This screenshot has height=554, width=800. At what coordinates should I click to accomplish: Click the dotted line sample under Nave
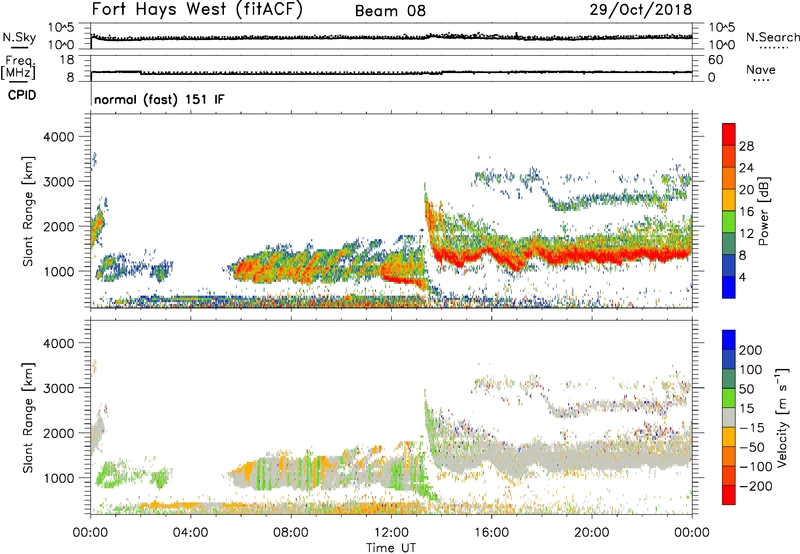click(761, 81)
